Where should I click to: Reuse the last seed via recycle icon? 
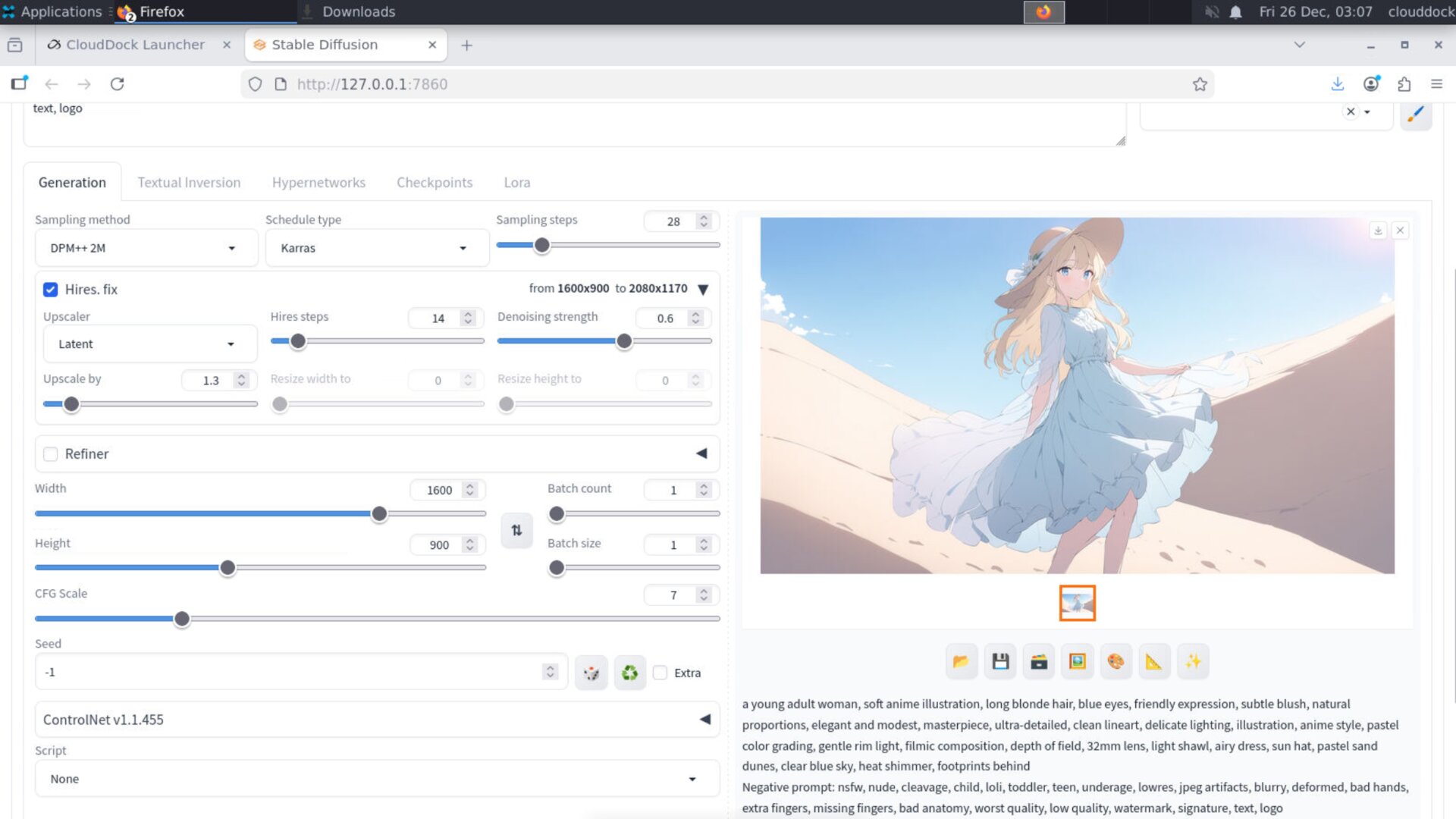[x=629, y=672]
